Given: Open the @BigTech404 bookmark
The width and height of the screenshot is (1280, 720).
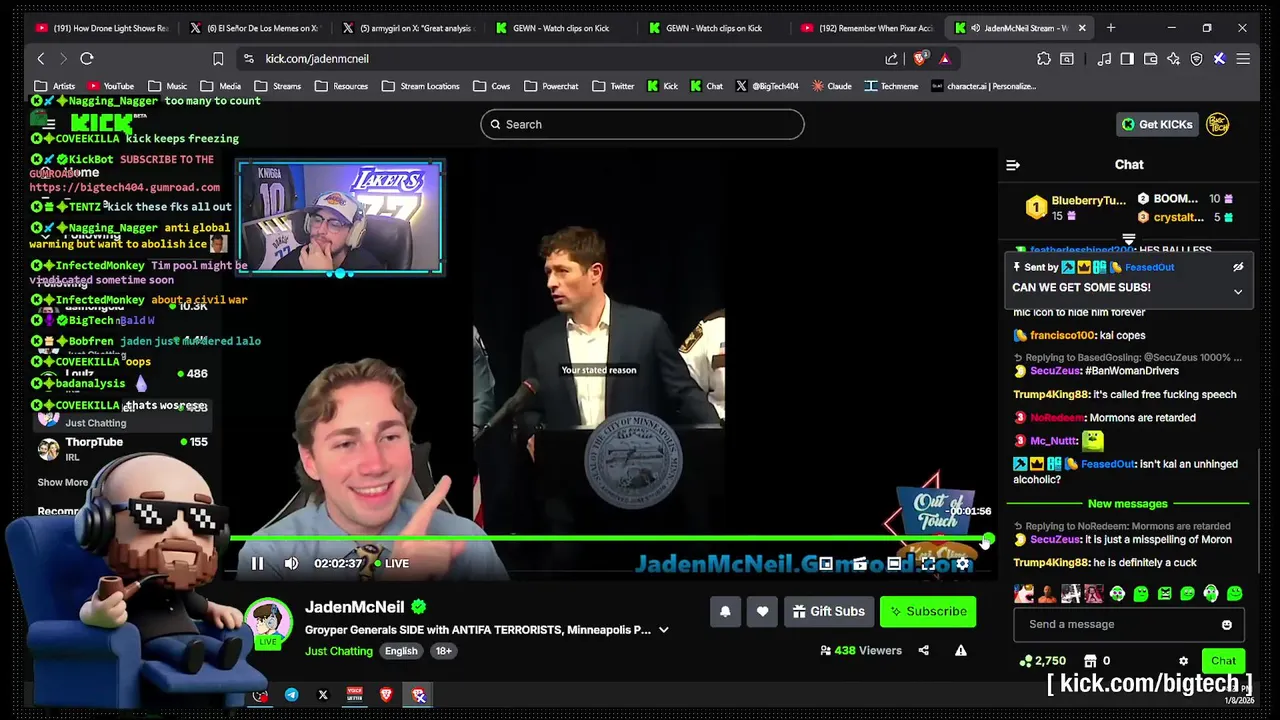Looking at the screenshot, I should point(767,86).
